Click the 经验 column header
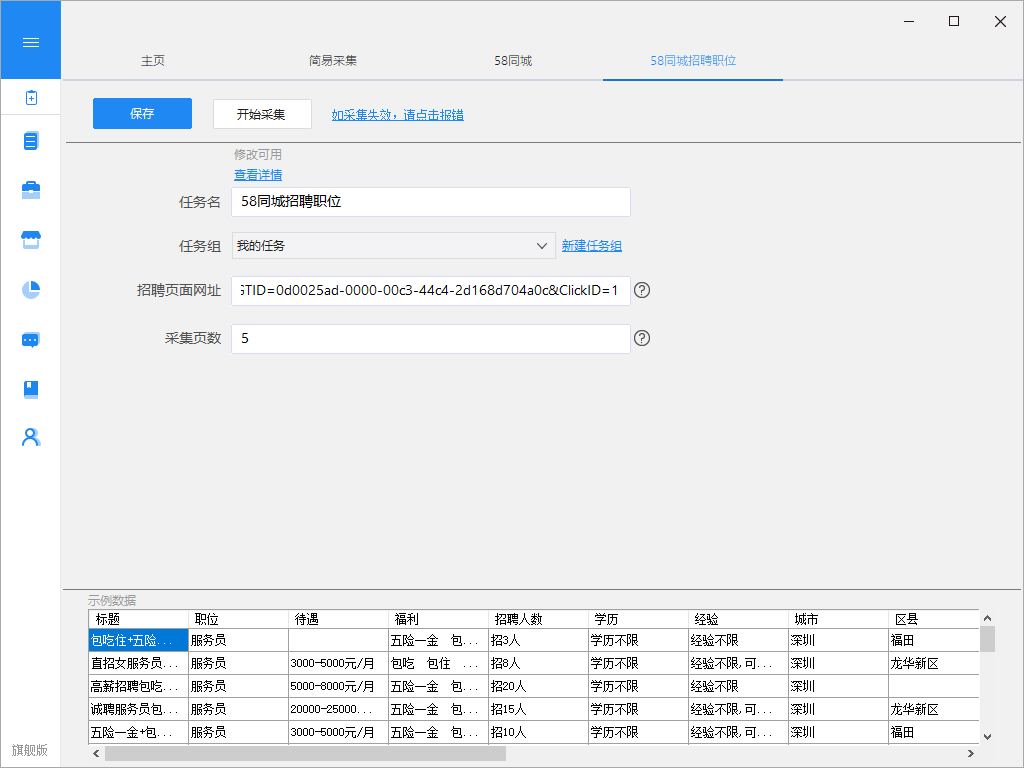 pyautogui.click(x=738, y=619)
